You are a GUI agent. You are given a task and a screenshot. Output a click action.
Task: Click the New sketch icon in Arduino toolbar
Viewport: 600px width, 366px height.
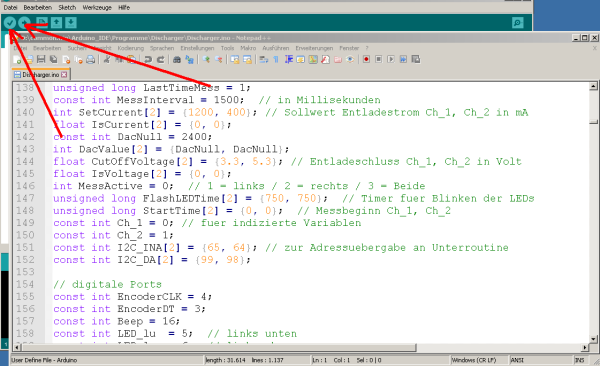[x=42, y=23]
